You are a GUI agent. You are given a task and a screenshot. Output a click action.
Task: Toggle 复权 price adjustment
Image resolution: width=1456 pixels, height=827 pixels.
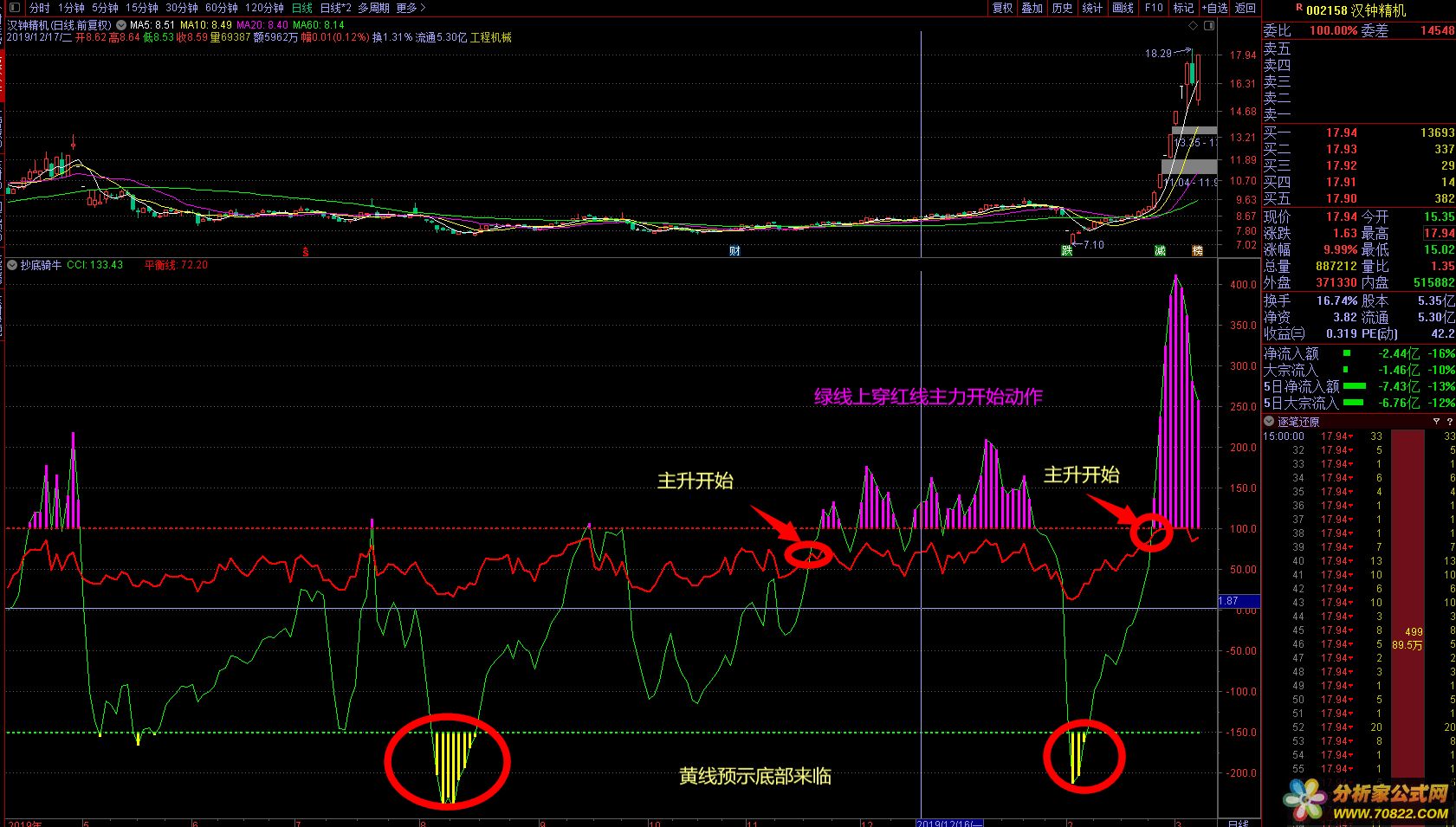pos(1002,8)
